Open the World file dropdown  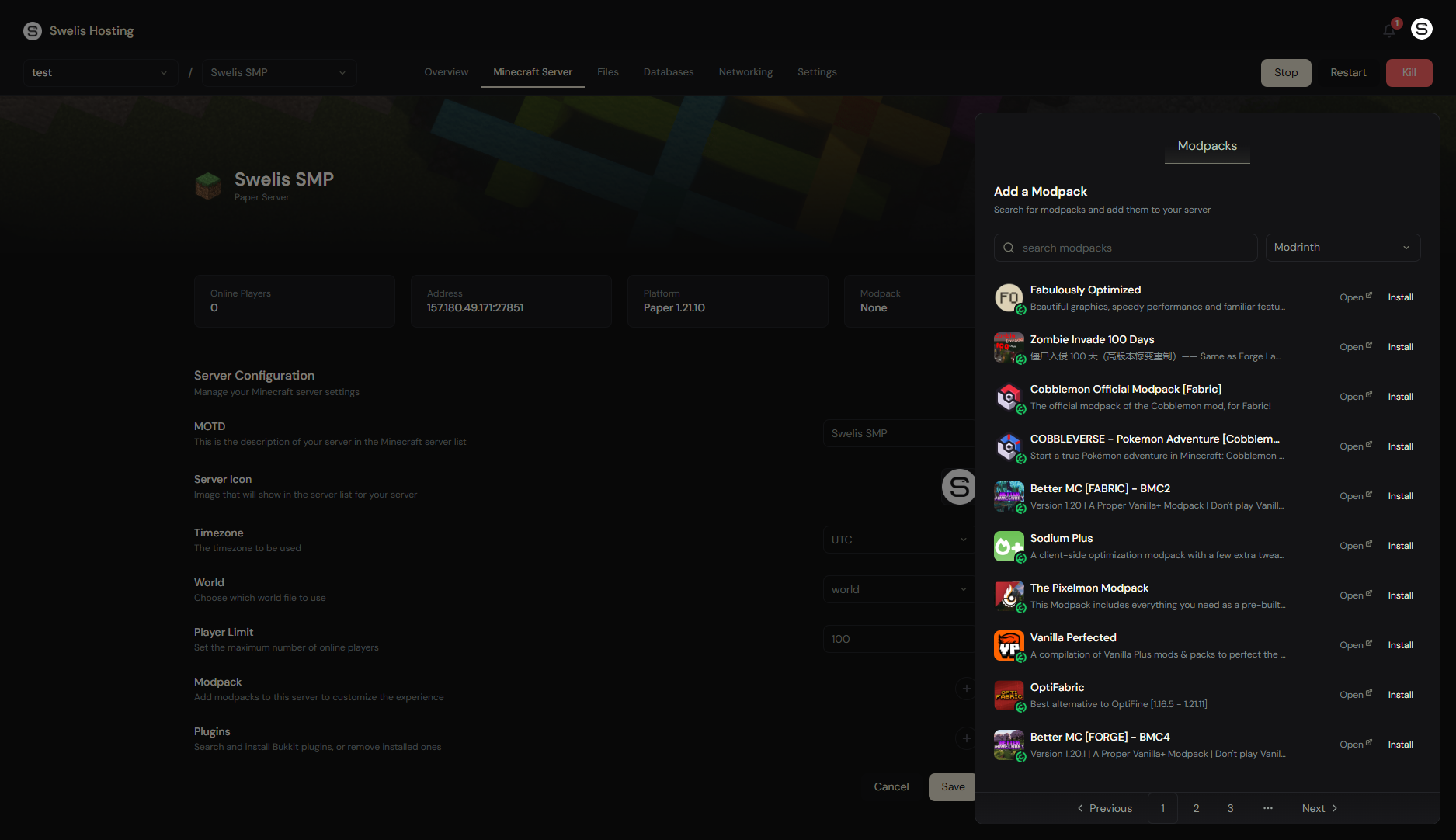tap(898, 588)
